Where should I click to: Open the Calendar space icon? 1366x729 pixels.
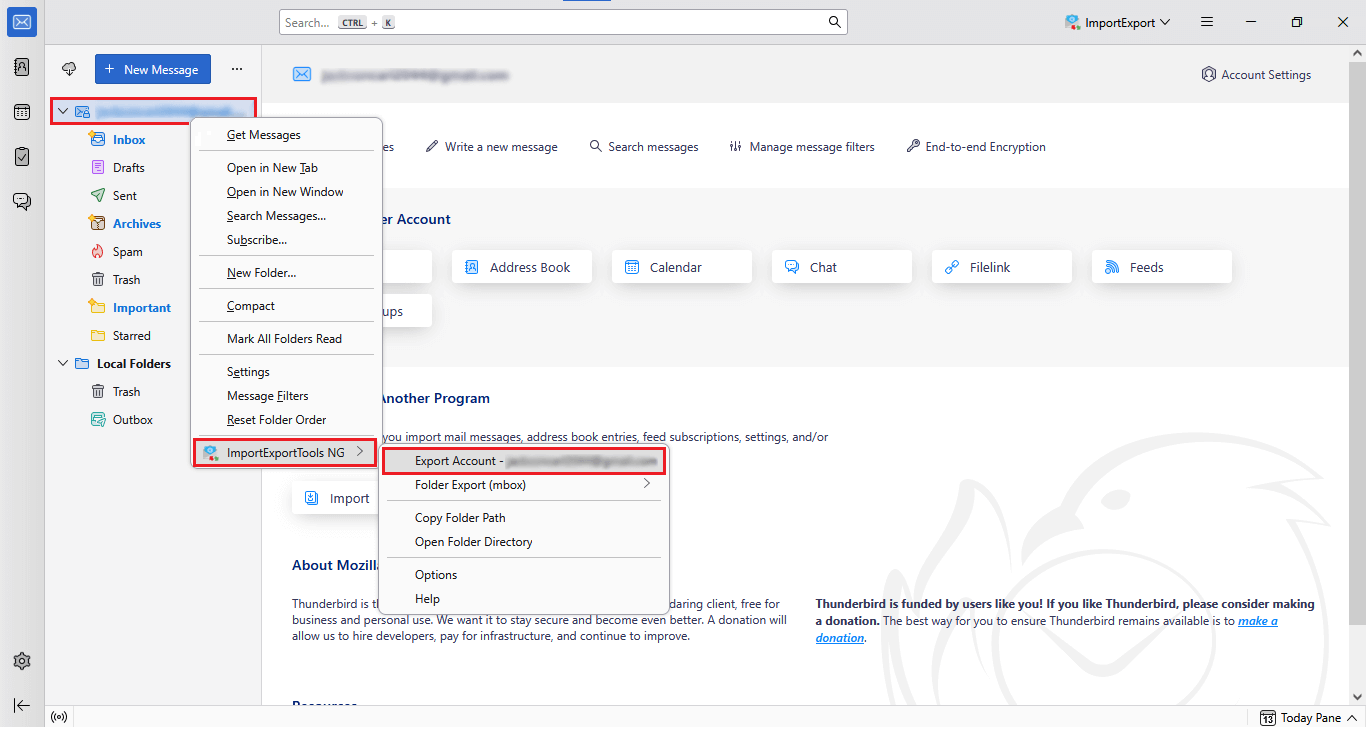click(21, 111)
